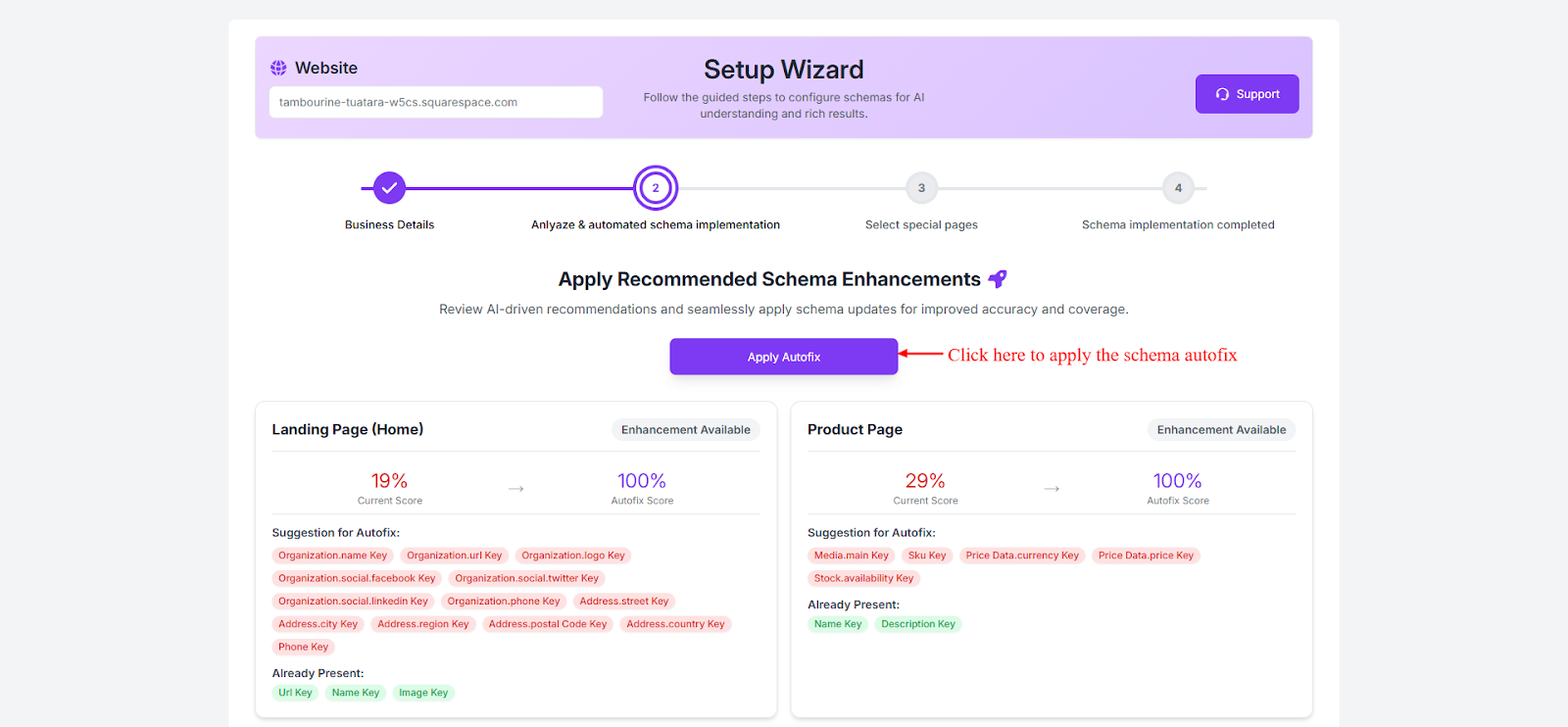
Task: Select the Organization.name Key suggestion tag
Action: (x=332, y=556)
